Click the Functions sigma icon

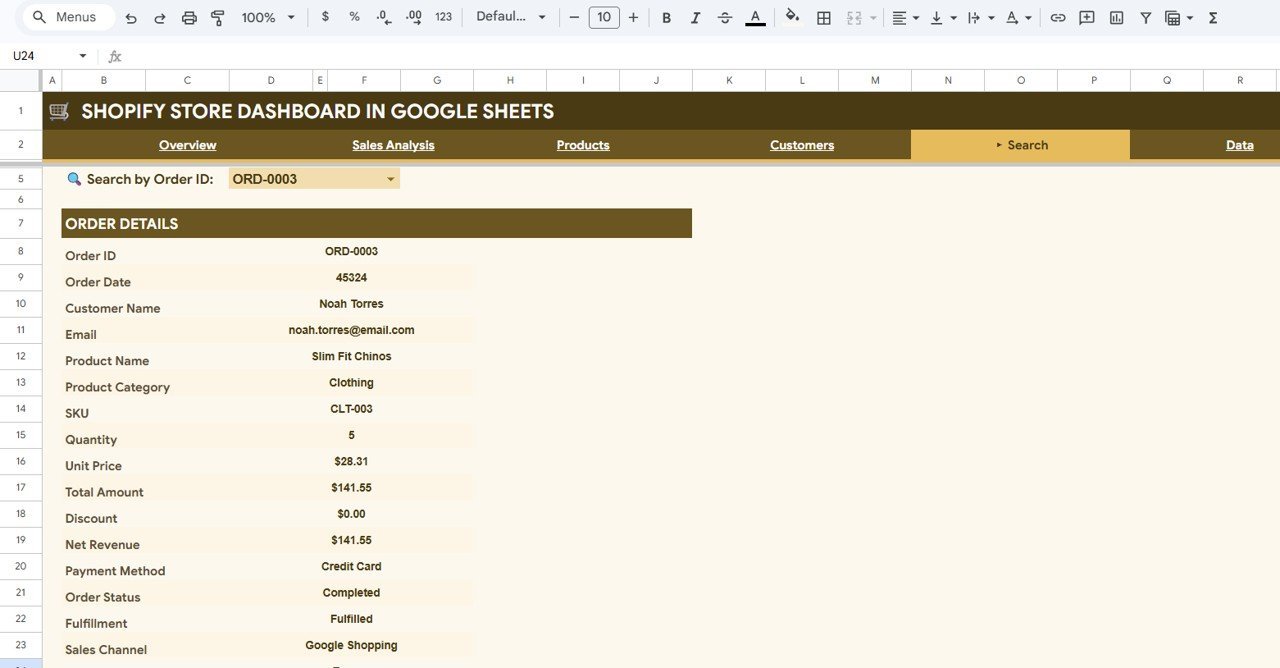1211,17
